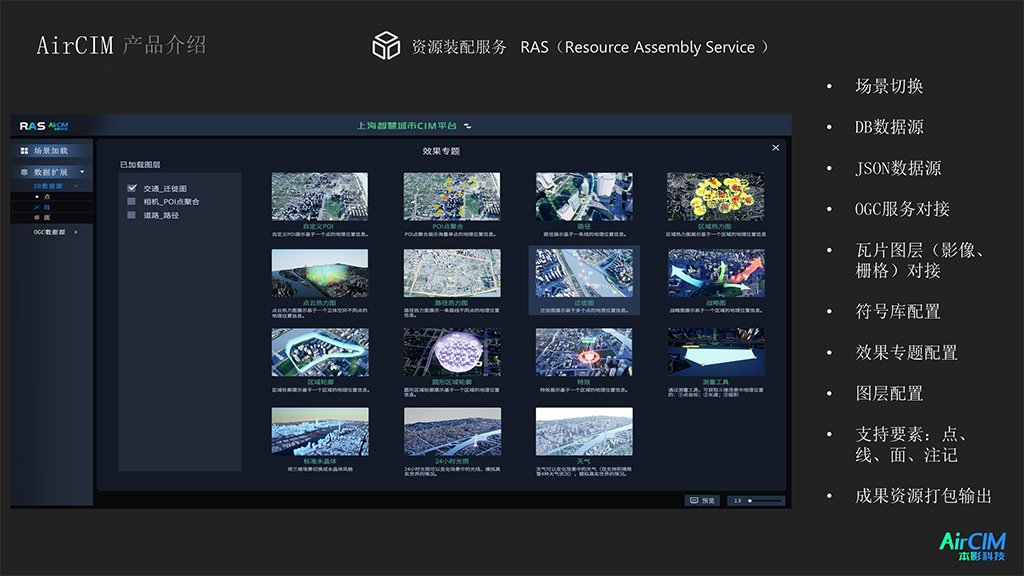The width and height of the screenshot is (1024, 576).
Task: Click the 已加载图层 label
Action: 140,165
